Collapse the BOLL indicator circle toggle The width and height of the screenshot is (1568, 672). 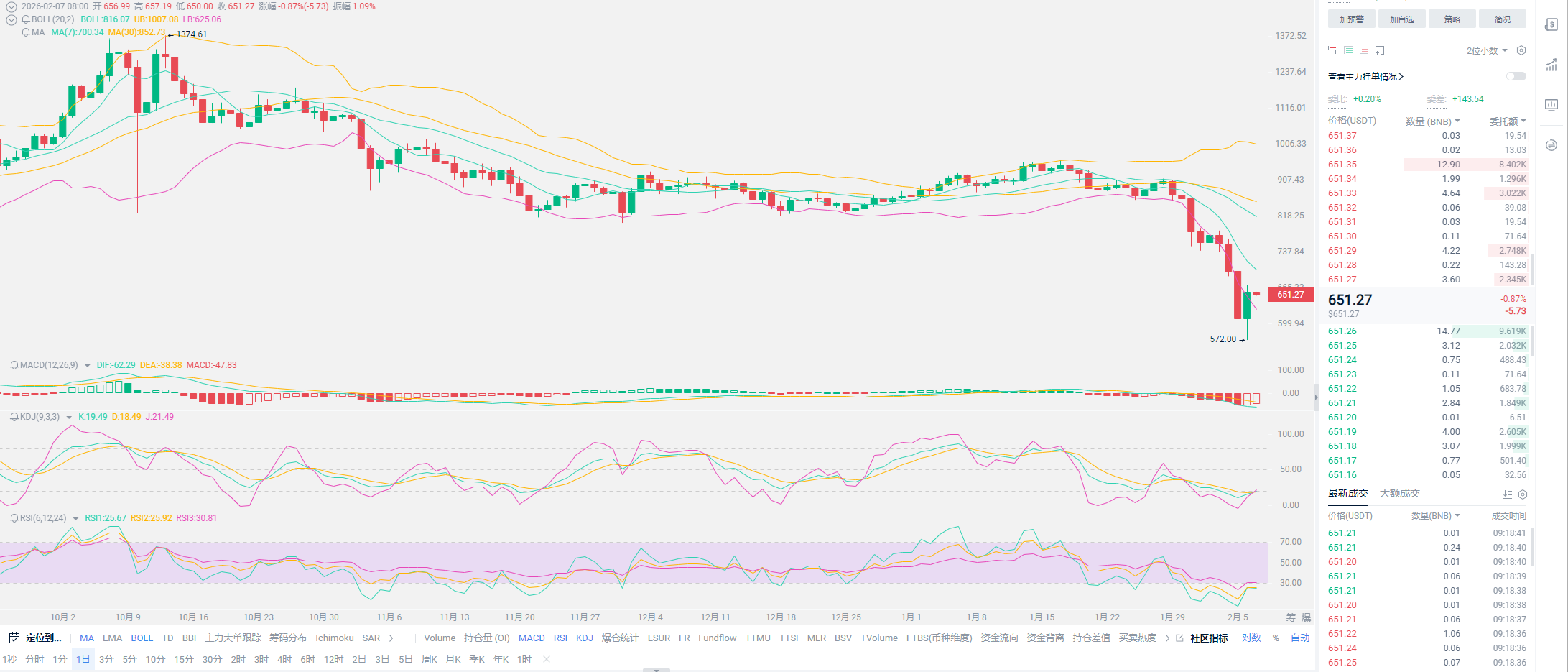11,19
